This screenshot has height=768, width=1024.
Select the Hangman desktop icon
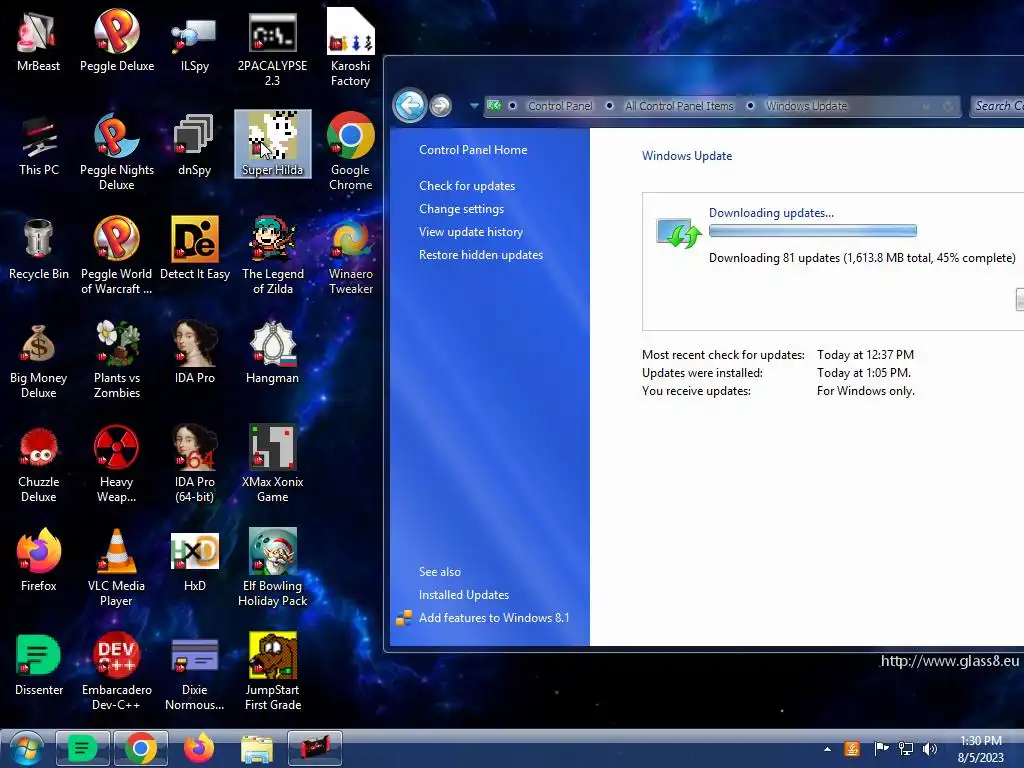click(272, 353)
